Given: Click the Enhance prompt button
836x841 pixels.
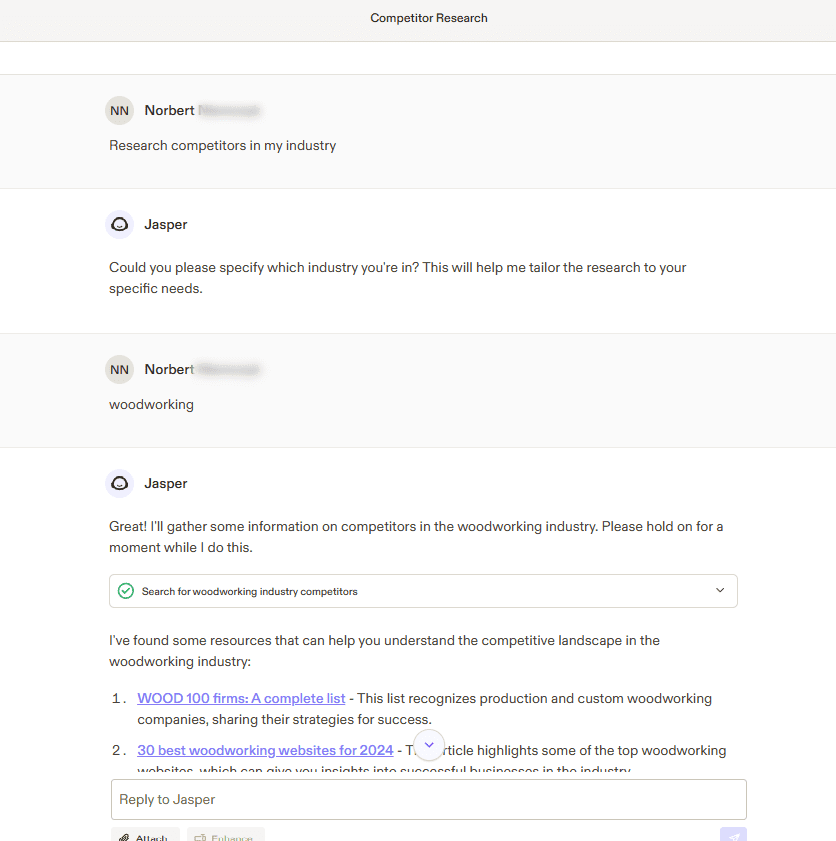Looking at the screenshot, I should coord(226,835).
